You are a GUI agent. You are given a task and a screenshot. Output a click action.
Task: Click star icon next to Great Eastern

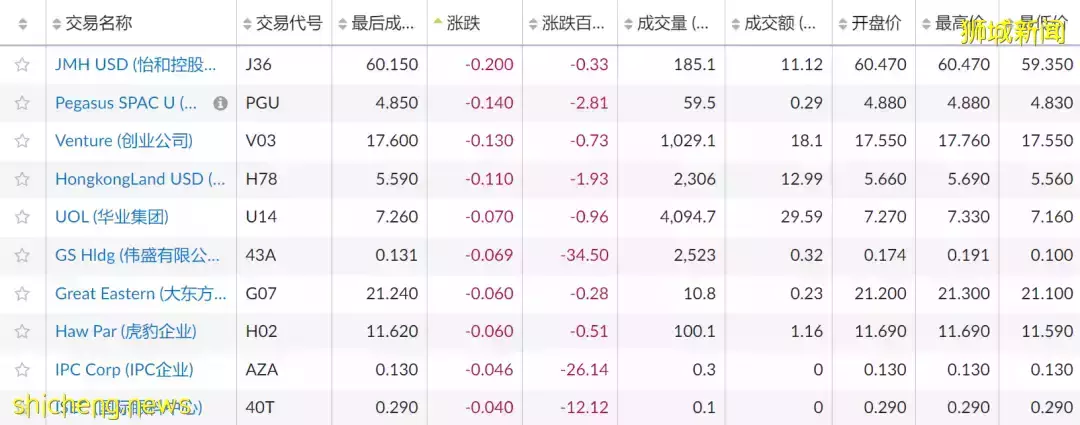click(22, 294)
